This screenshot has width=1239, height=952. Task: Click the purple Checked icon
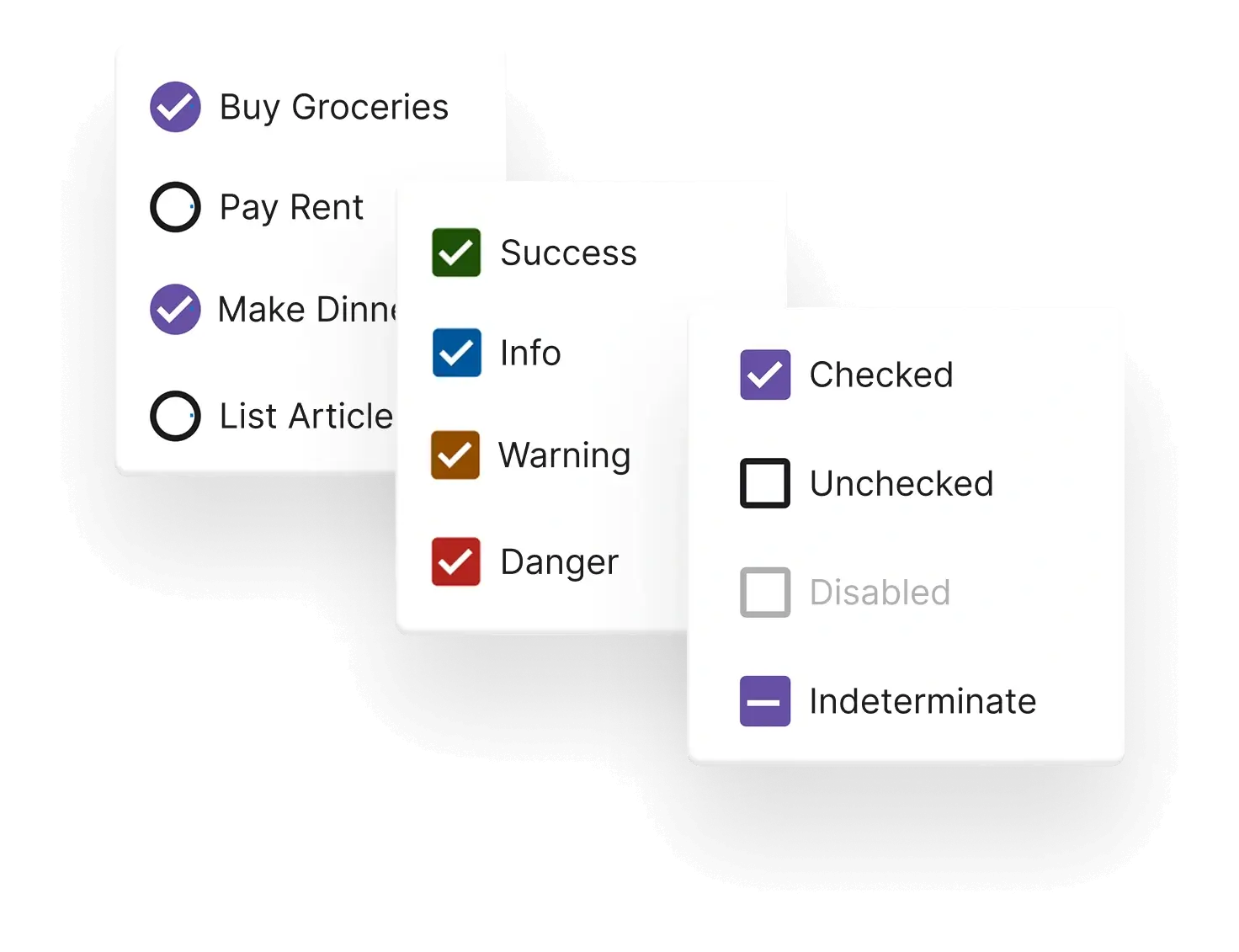coord(764,374)
